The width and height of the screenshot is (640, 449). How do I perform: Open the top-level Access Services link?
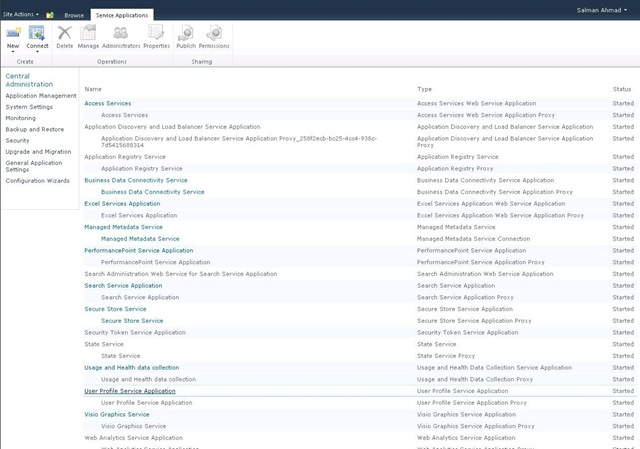click(x=108, y=103)
